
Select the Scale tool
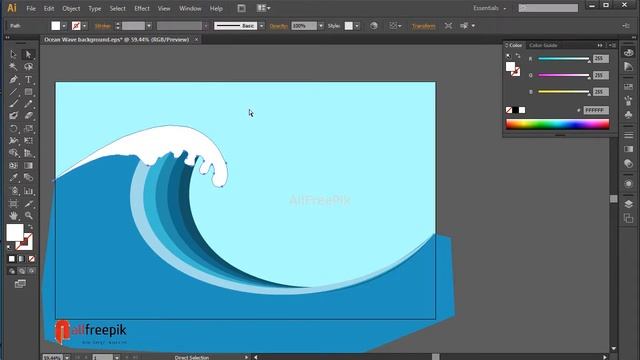coord(28,129)
